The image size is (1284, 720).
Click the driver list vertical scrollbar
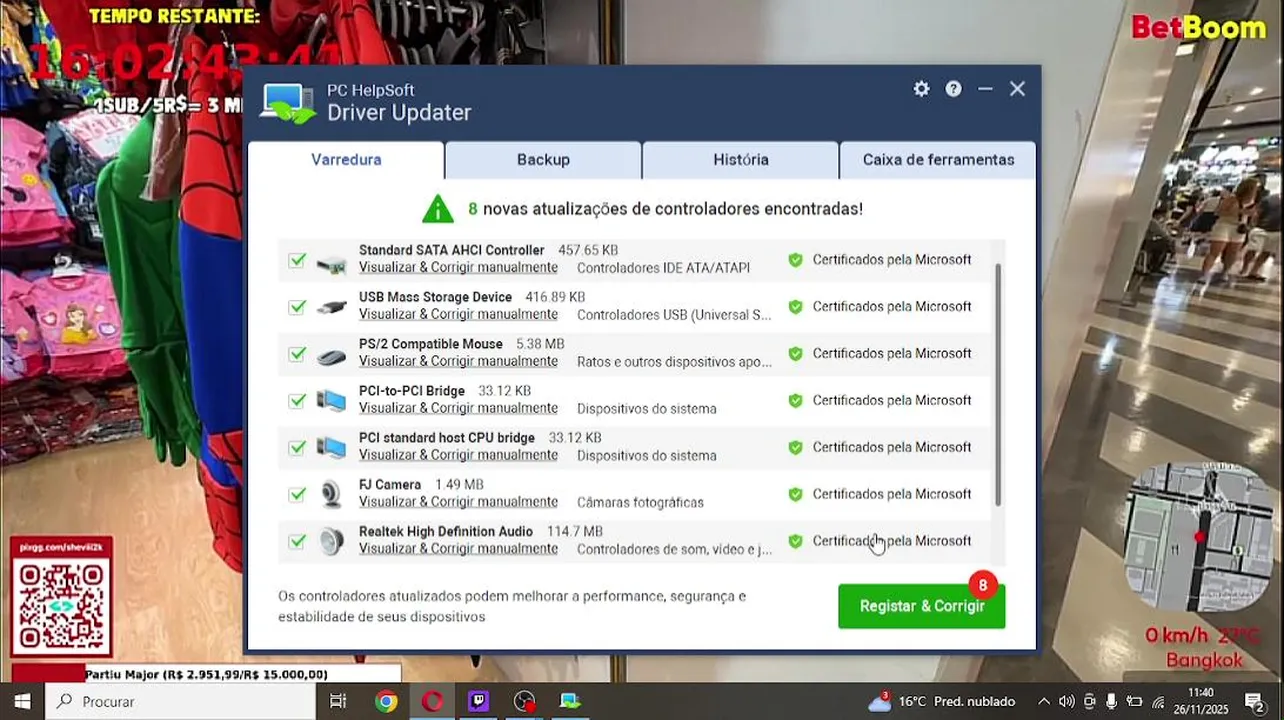tap(998, 385)
